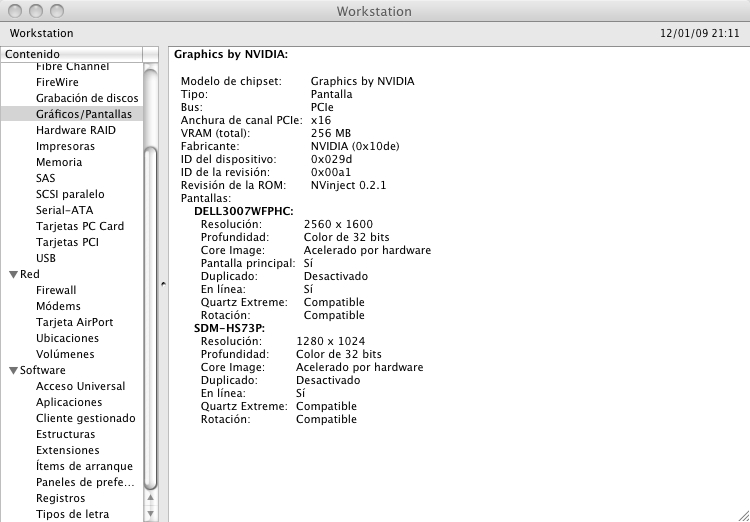Open USB in the sidebar
Image resolution: width=750 pixels, height=522 pixels.
[46, 258]
